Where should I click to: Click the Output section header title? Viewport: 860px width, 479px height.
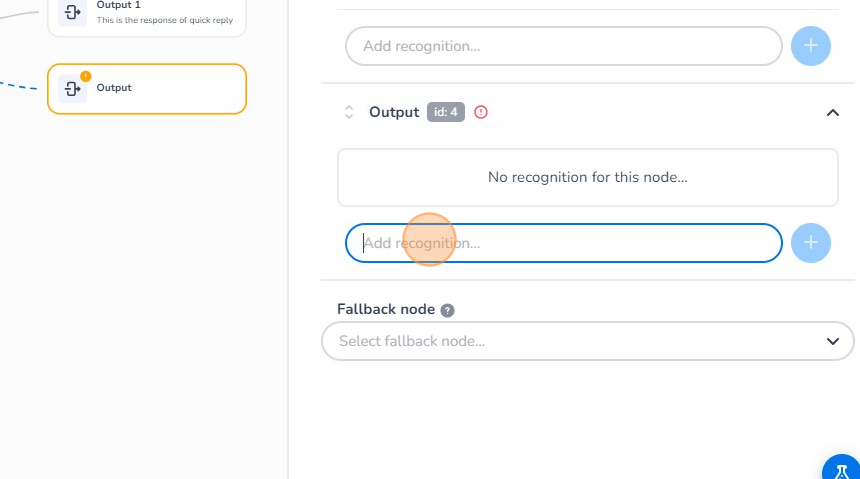(x=394, y=112)
